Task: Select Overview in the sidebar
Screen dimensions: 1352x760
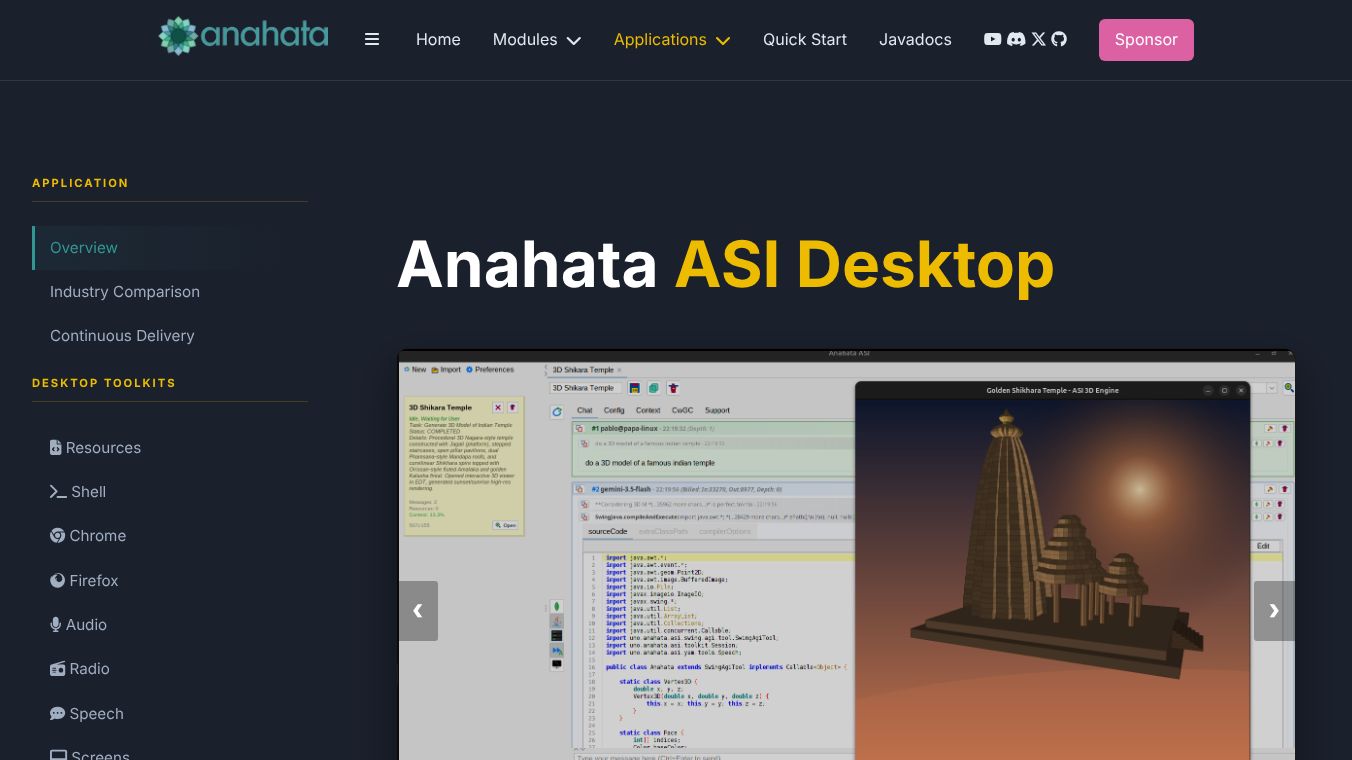Action: [x=170, y=248]
